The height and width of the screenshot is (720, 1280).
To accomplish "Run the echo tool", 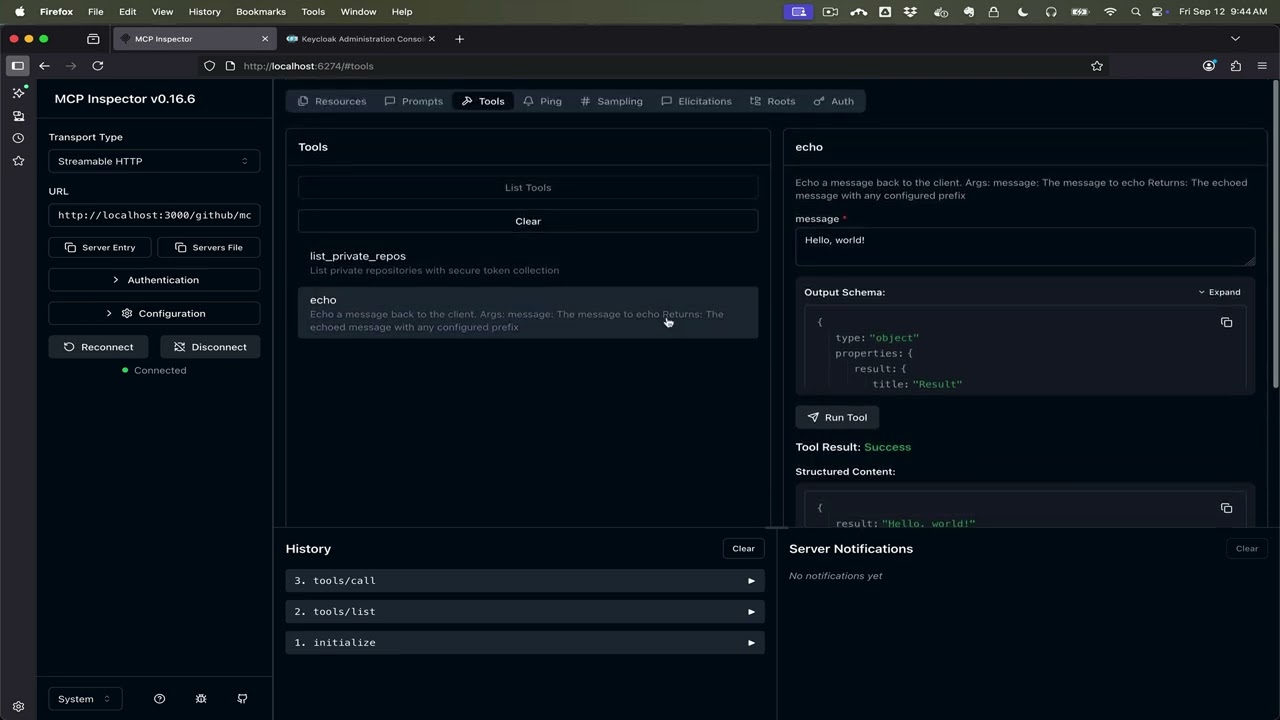I will click(837, 417).
